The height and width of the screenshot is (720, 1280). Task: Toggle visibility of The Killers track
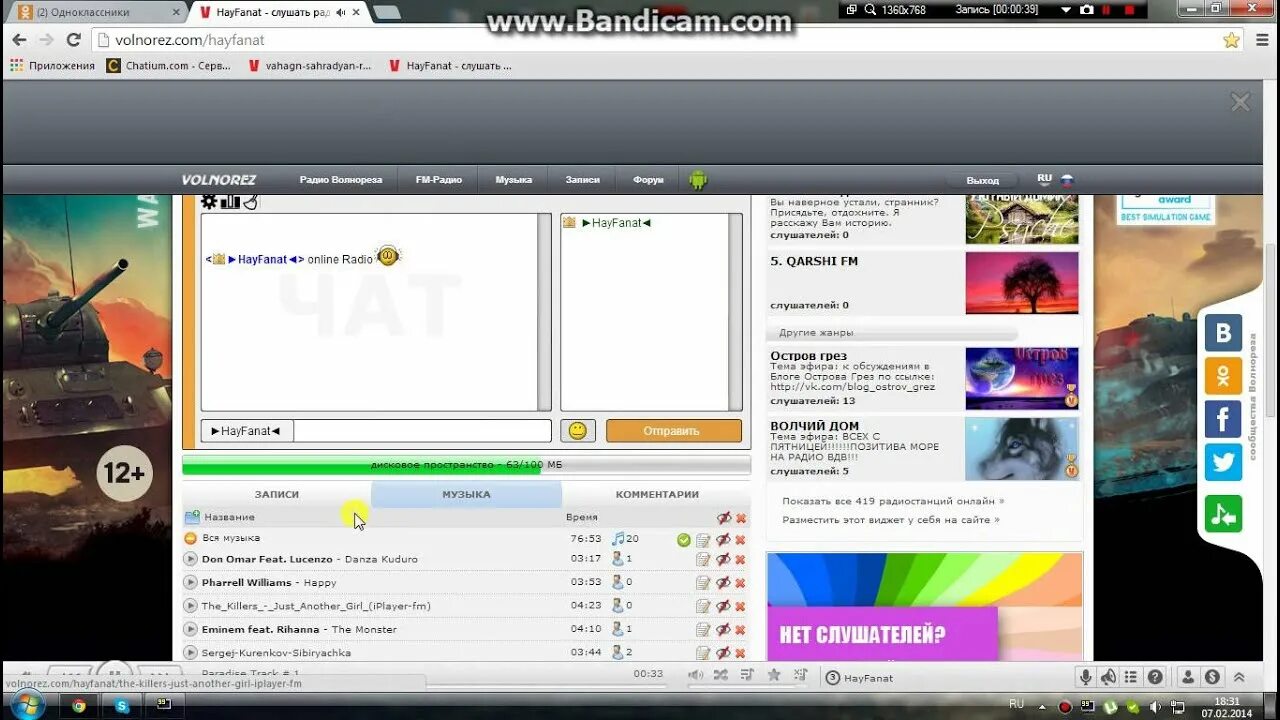[723, 606]
